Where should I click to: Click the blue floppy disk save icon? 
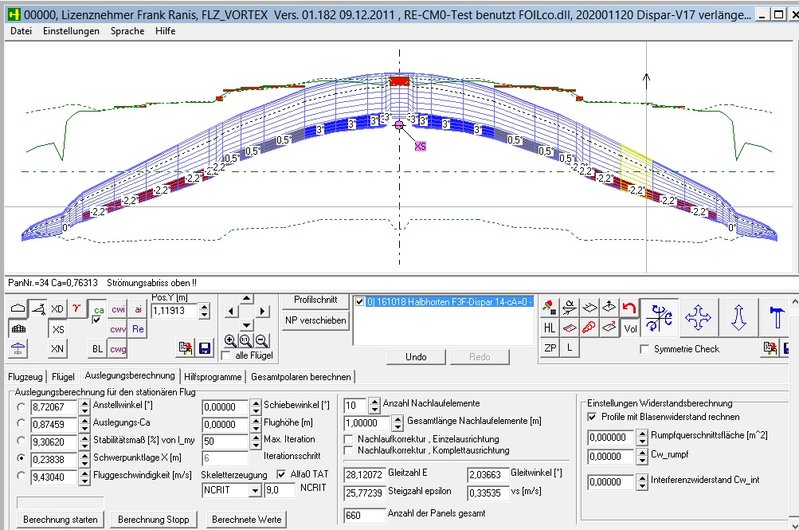coord(204,347)
